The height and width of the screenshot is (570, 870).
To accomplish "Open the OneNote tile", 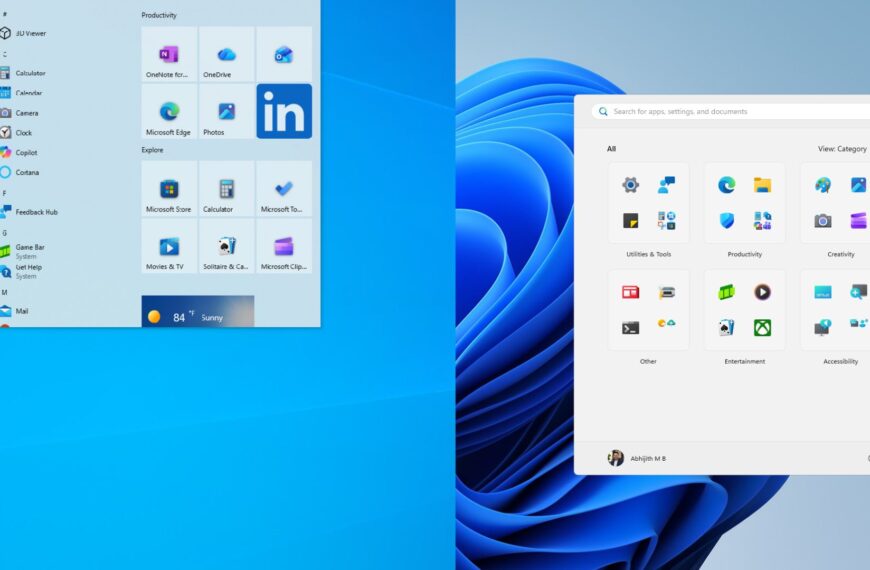I will [x=169, y=54].
